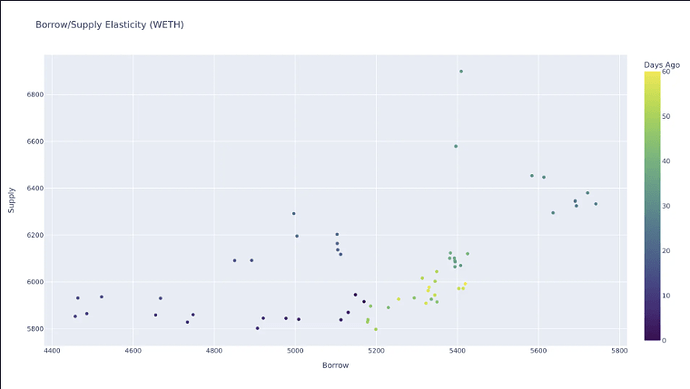
Task: Click the Days Ago colorbar gradient
Action: (x=652, y=206)
